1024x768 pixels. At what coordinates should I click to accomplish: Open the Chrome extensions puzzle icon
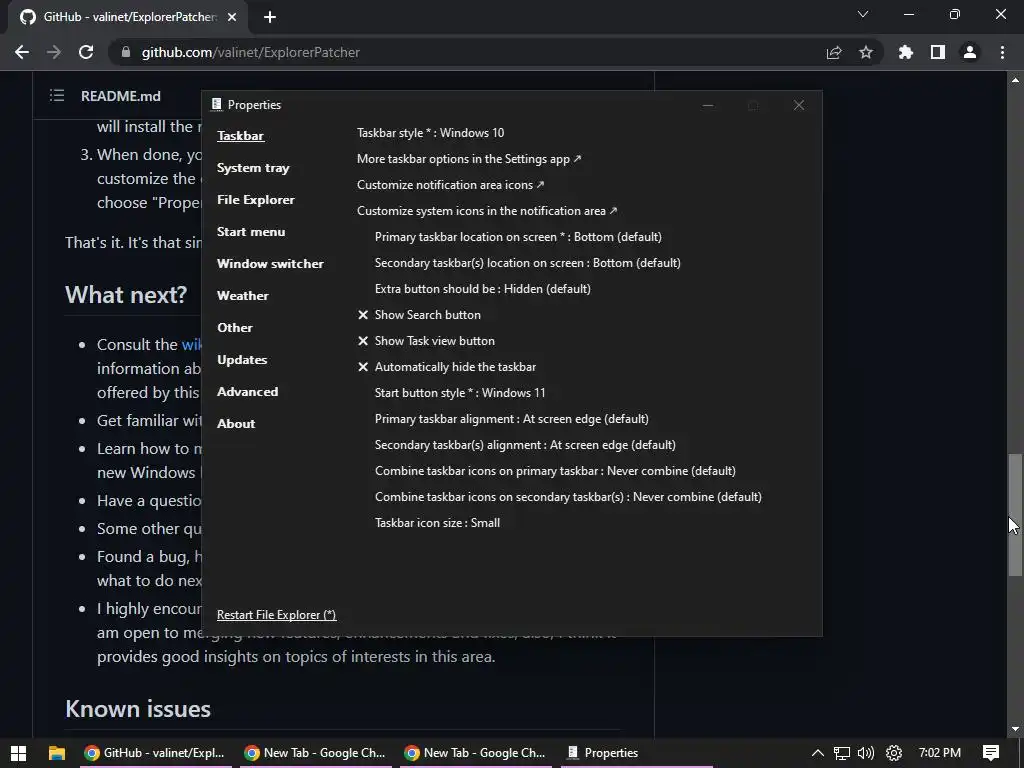click(x=905, y=52)
